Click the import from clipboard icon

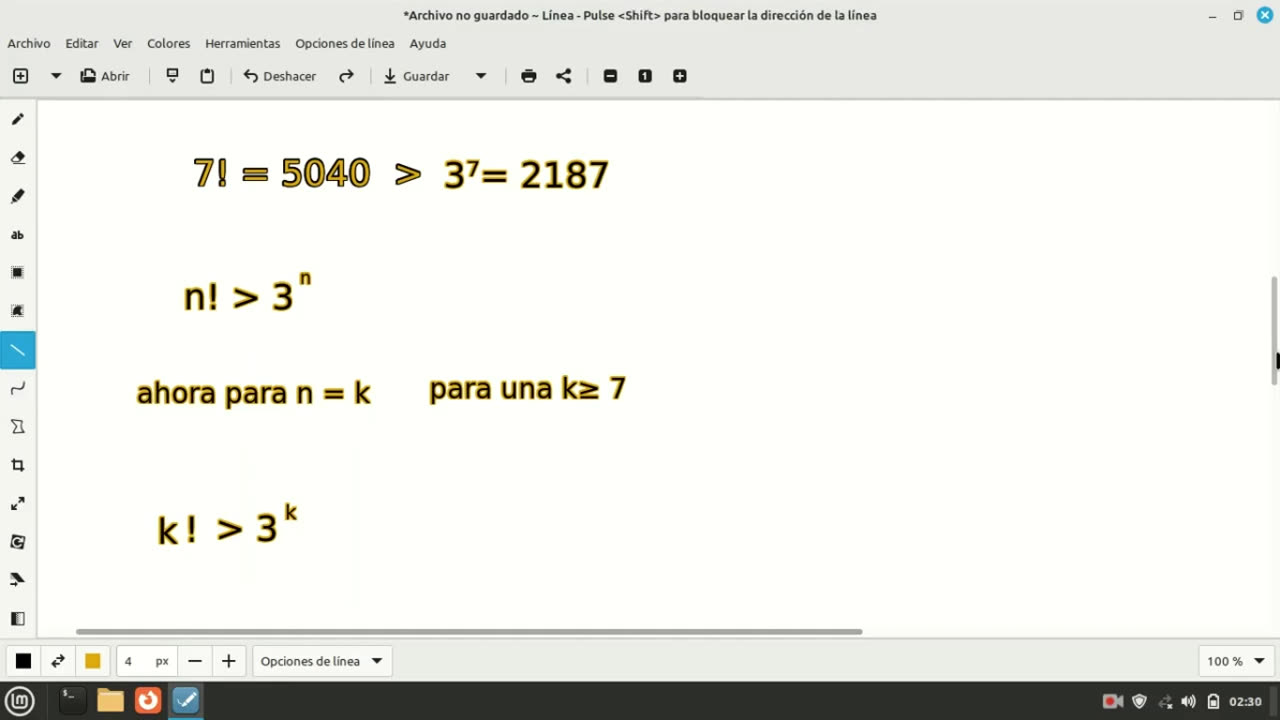tap(172, 76)
